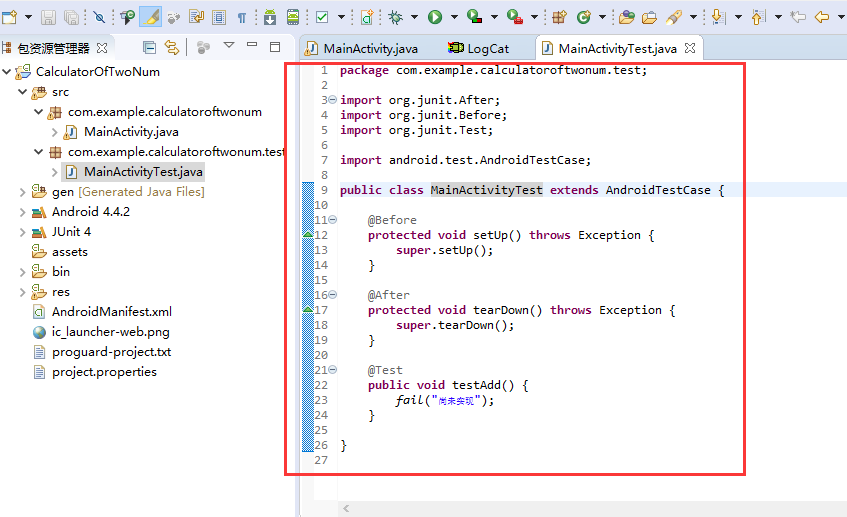Click the Debug bug icon

coord(395,17)
